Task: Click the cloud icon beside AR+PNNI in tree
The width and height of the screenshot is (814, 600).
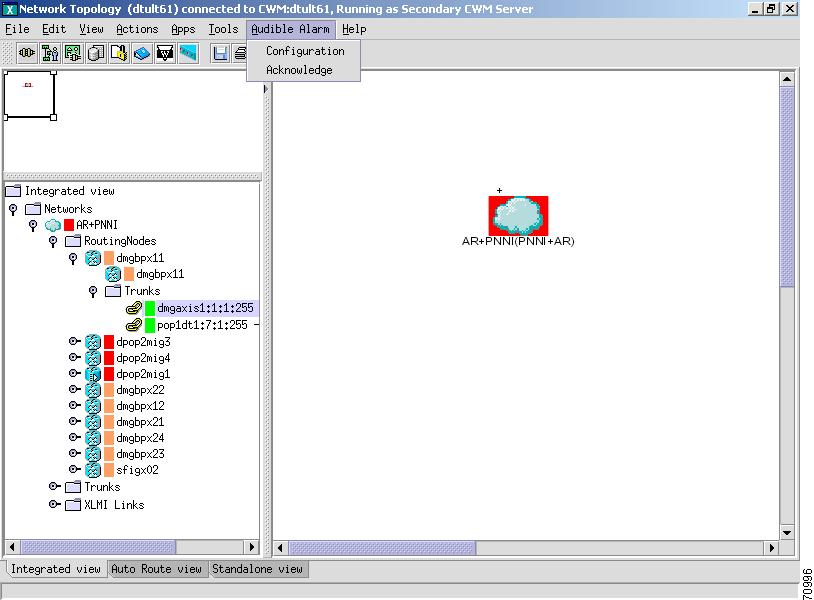Action: coord(53,225)
